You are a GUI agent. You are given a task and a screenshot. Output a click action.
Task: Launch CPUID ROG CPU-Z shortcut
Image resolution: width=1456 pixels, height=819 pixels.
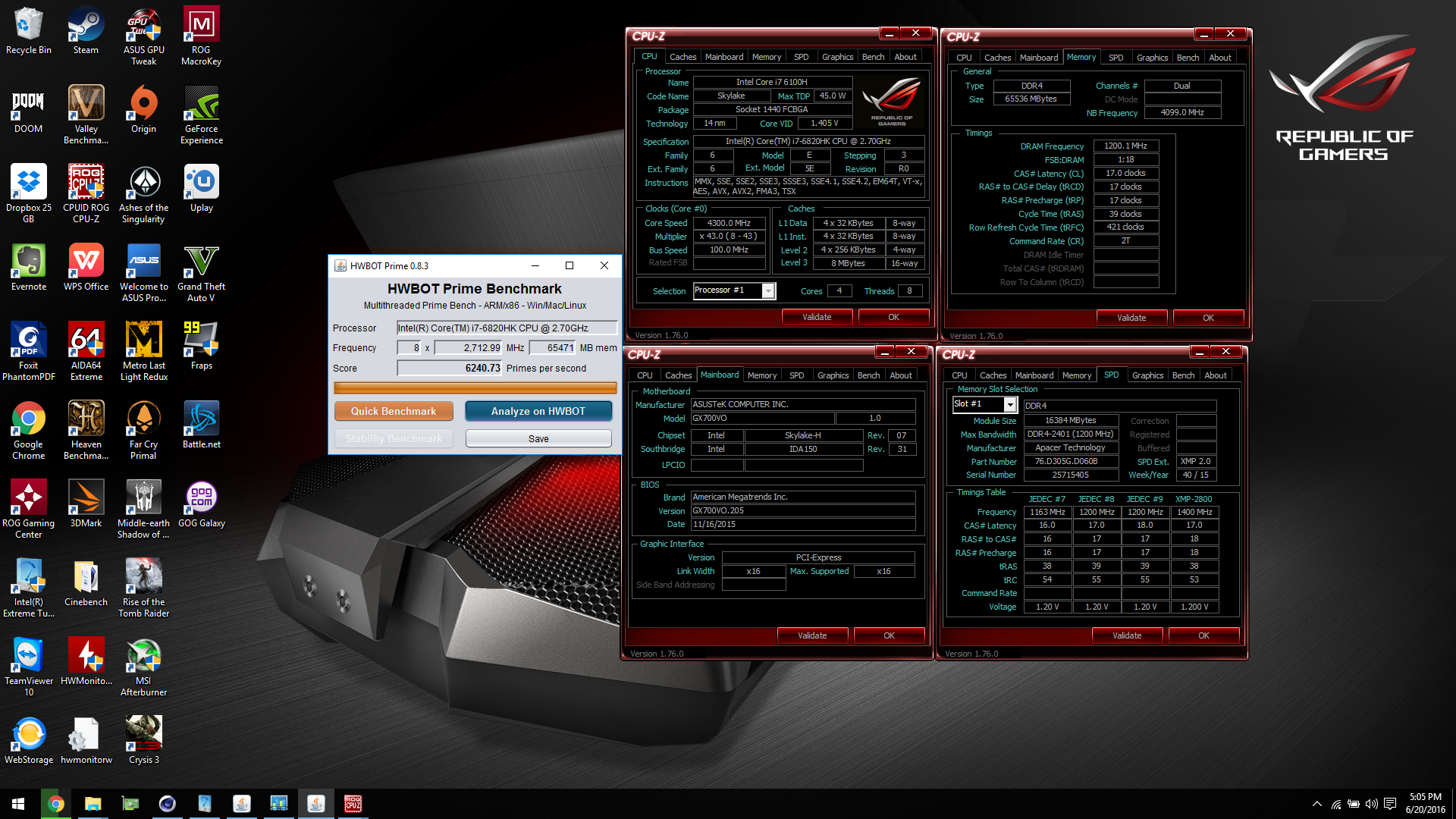(x=86, y=193)
